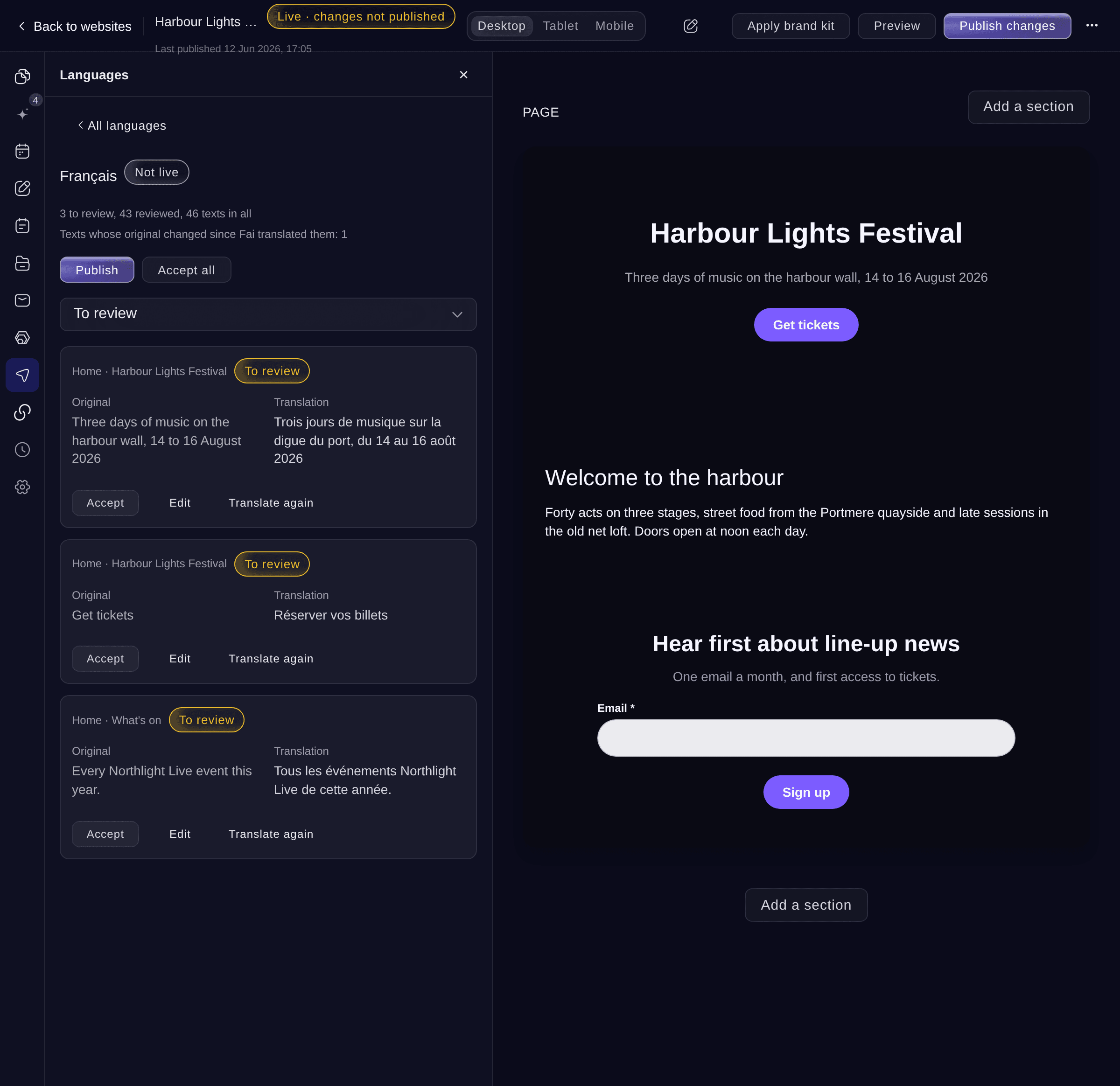Viewport: 1120px width, 1086px height.
Task: Open the hexagon brand icon in sidebar
Action: tap(22, 338)
